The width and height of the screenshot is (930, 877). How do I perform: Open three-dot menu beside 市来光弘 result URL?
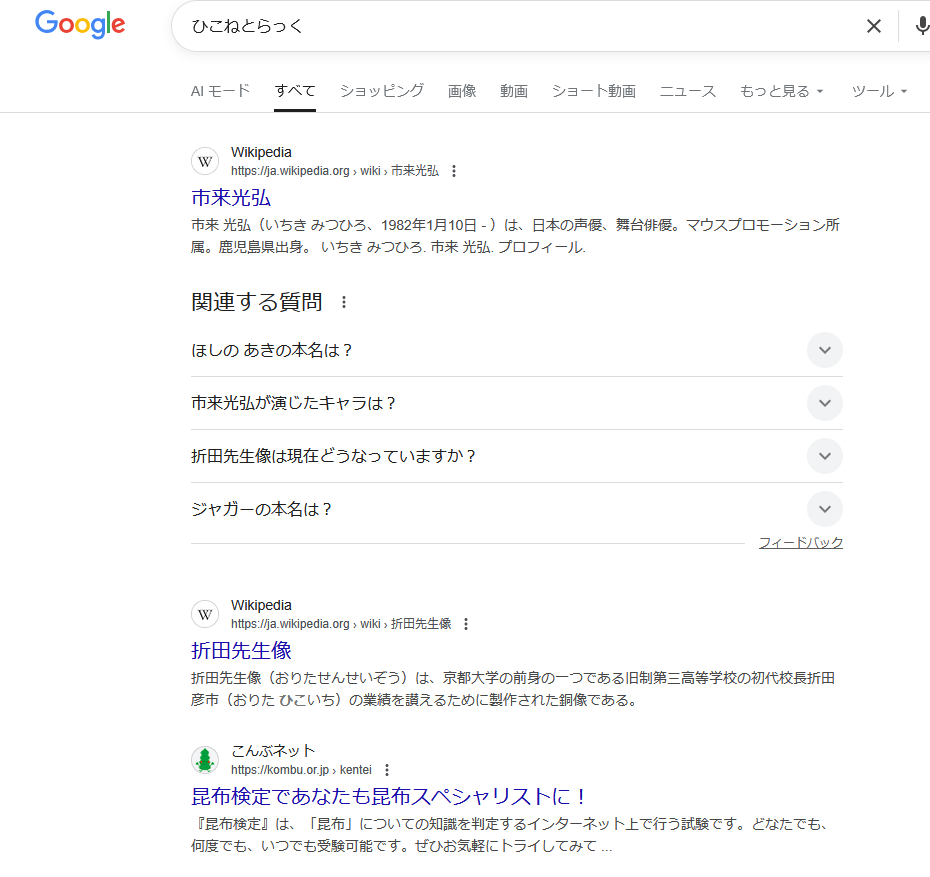point(454,171)
